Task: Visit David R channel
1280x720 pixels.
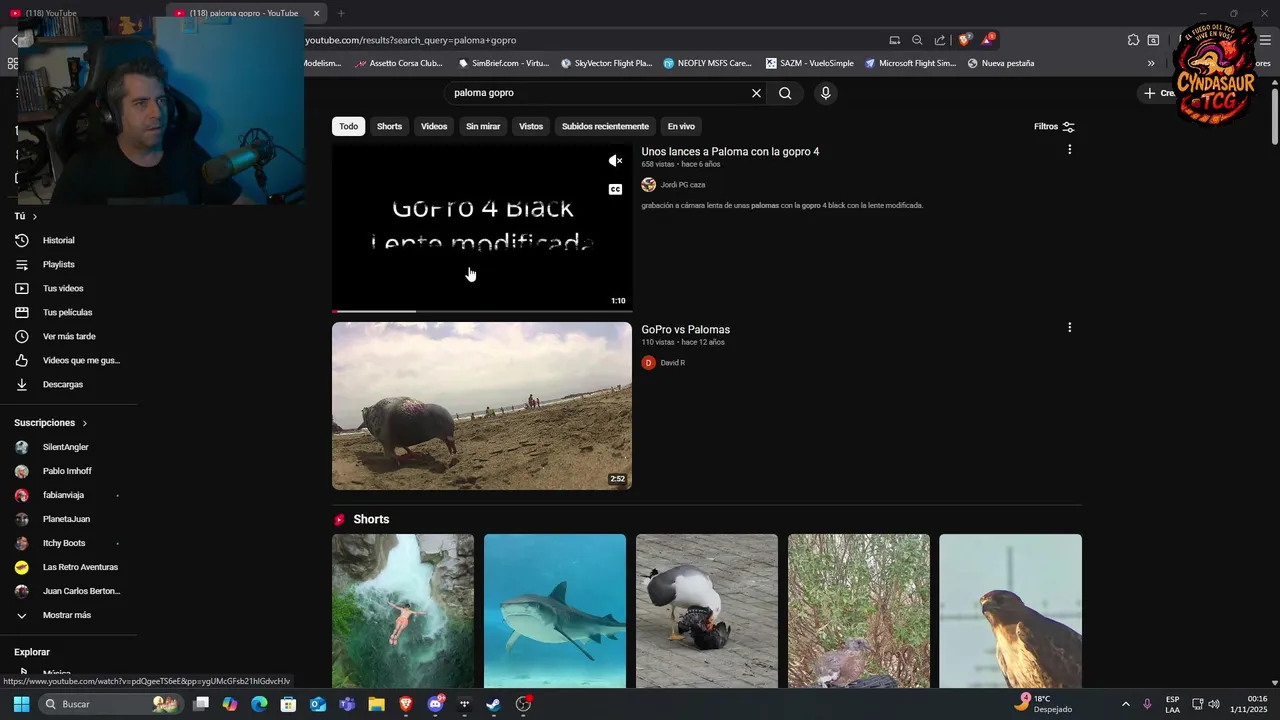Action: 672,363
